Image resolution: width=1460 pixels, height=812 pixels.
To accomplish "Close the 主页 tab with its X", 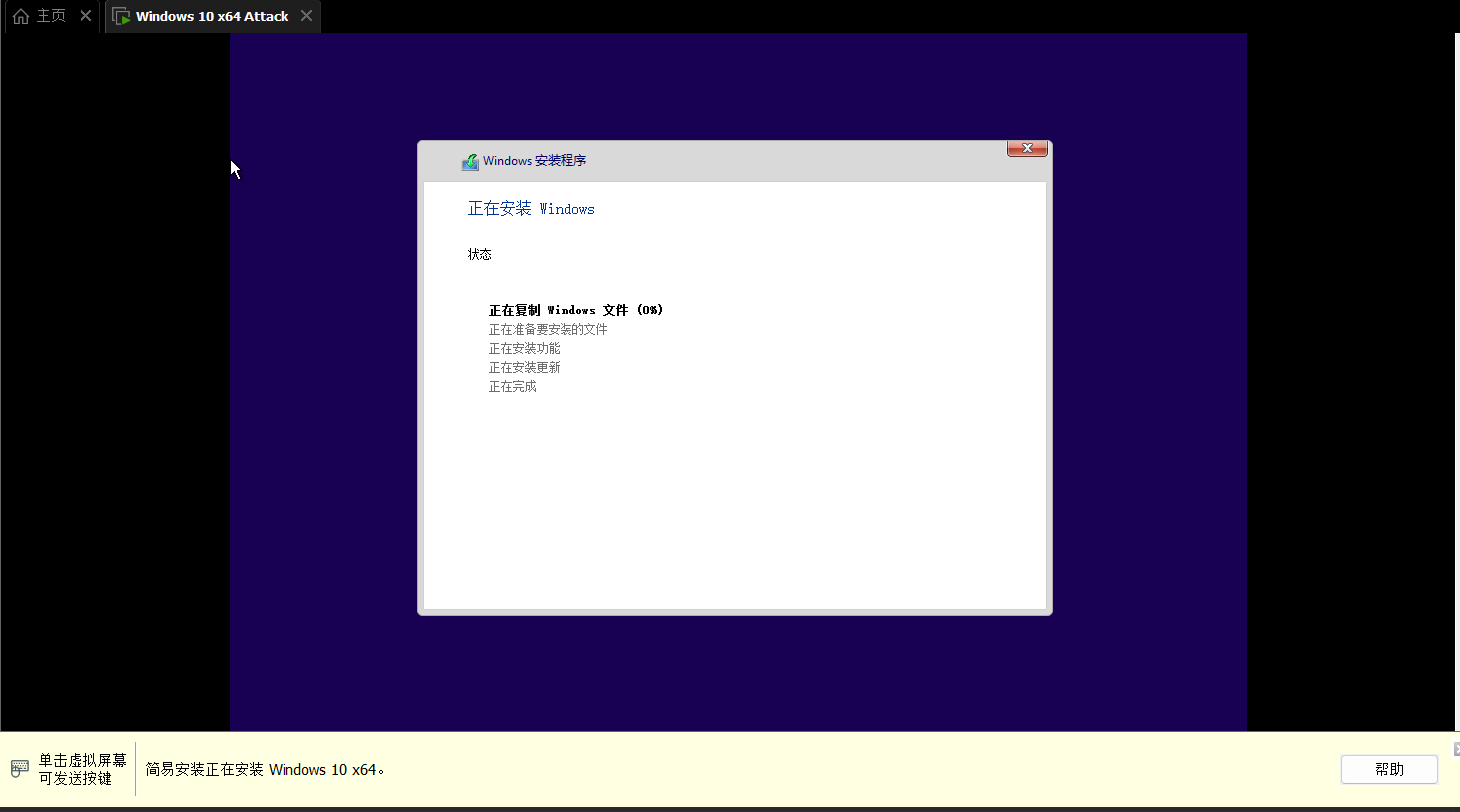I will [x=85, y=16].
